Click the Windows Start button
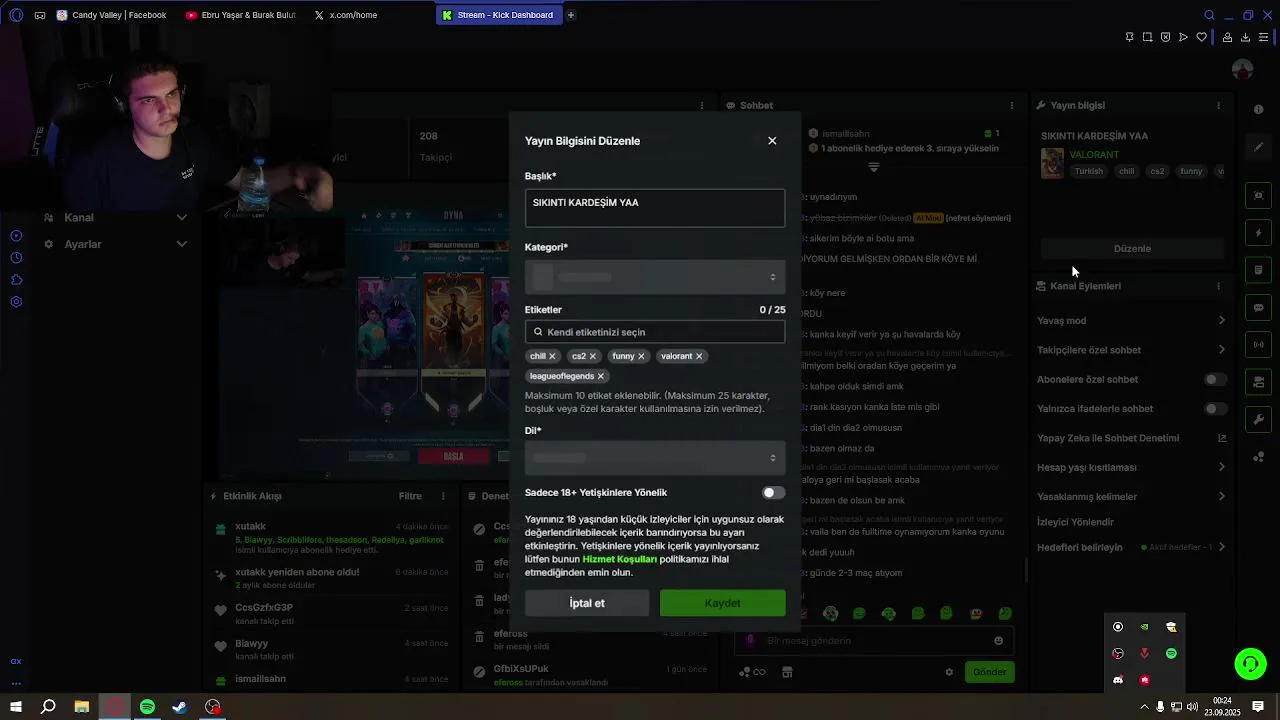The height and width of the screenshot is (720, 1280). [x=16, y=707]
